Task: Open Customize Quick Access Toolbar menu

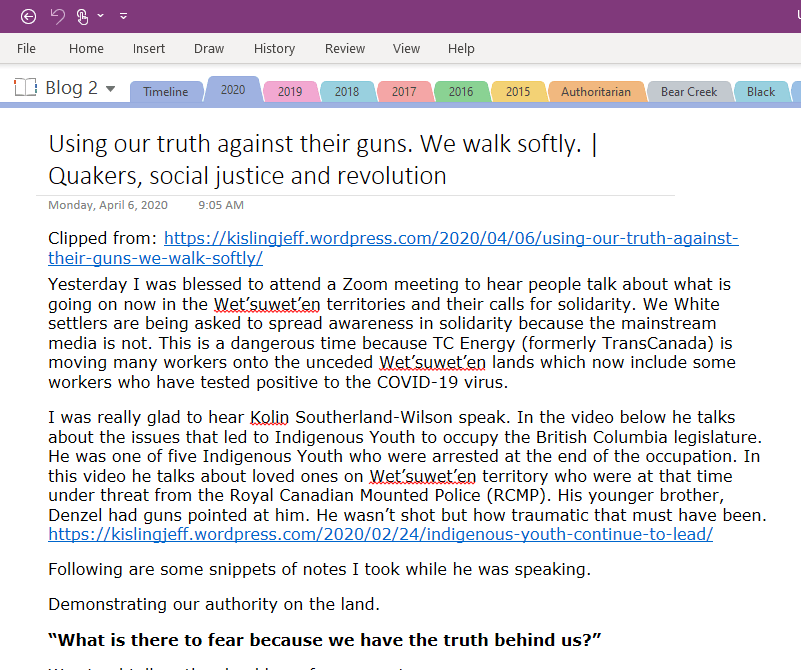Action: point(123,17)
